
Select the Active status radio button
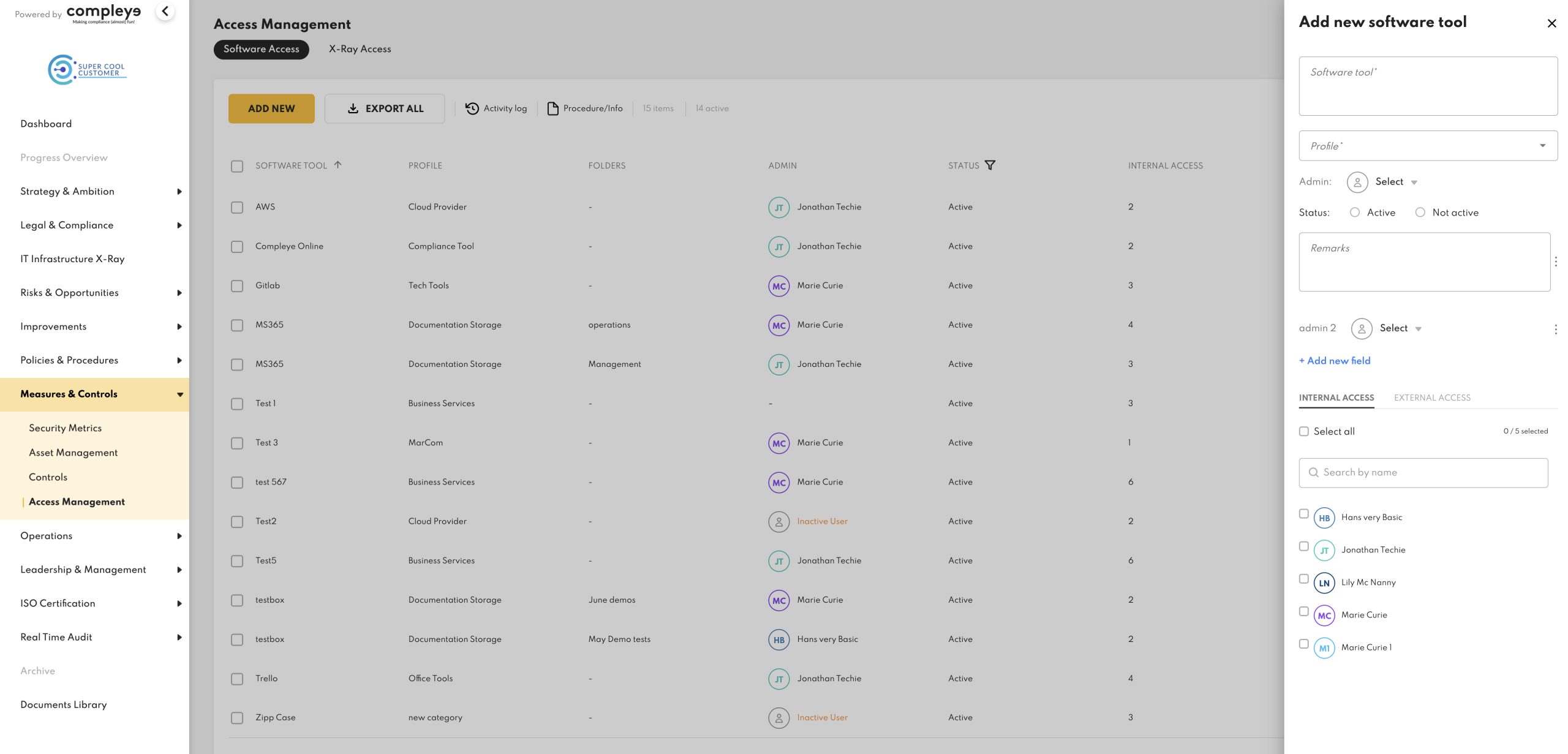click(1355, 213)
